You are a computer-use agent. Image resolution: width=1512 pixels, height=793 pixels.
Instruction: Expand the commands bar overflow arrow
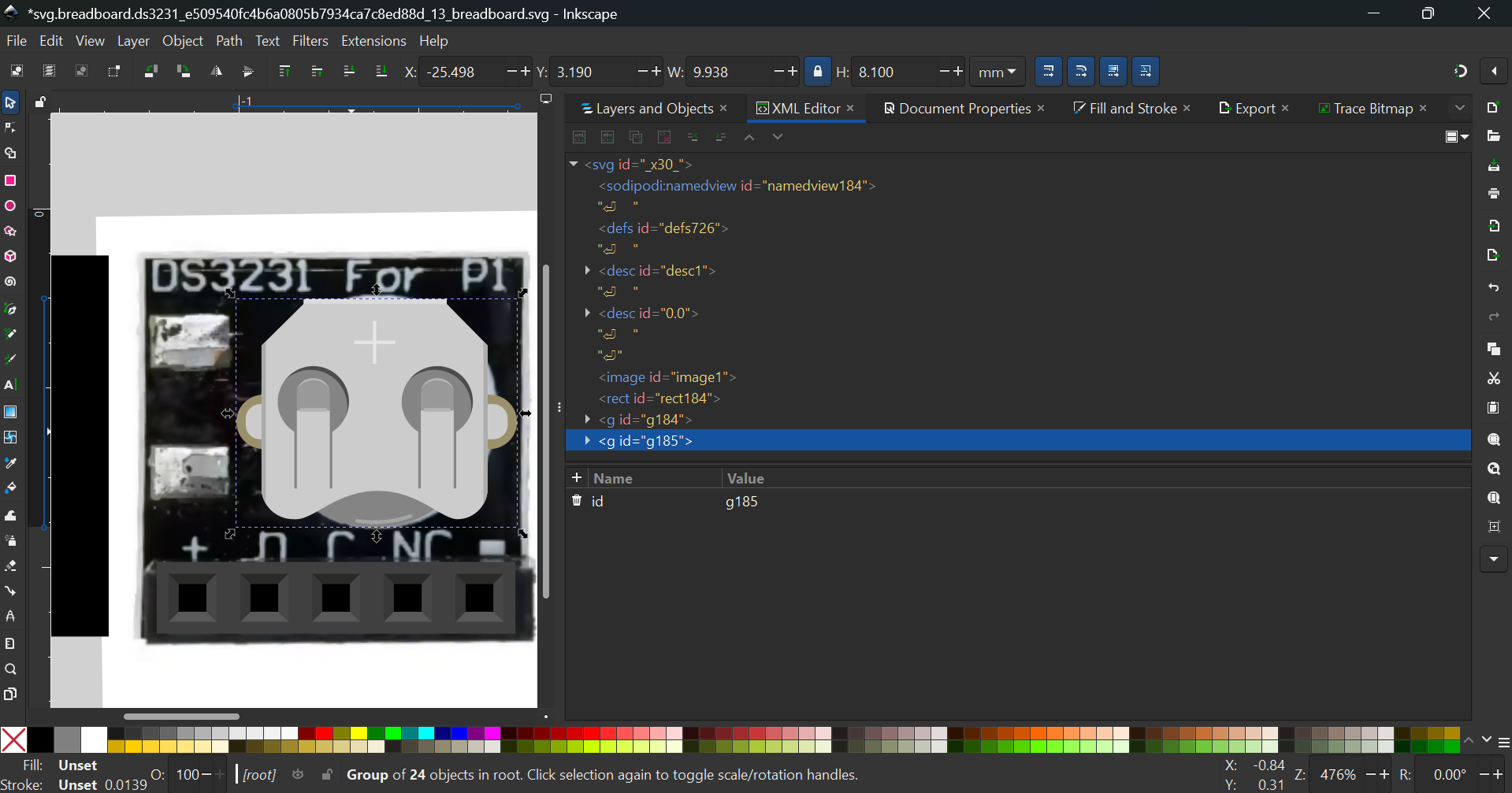[1494, 559]
